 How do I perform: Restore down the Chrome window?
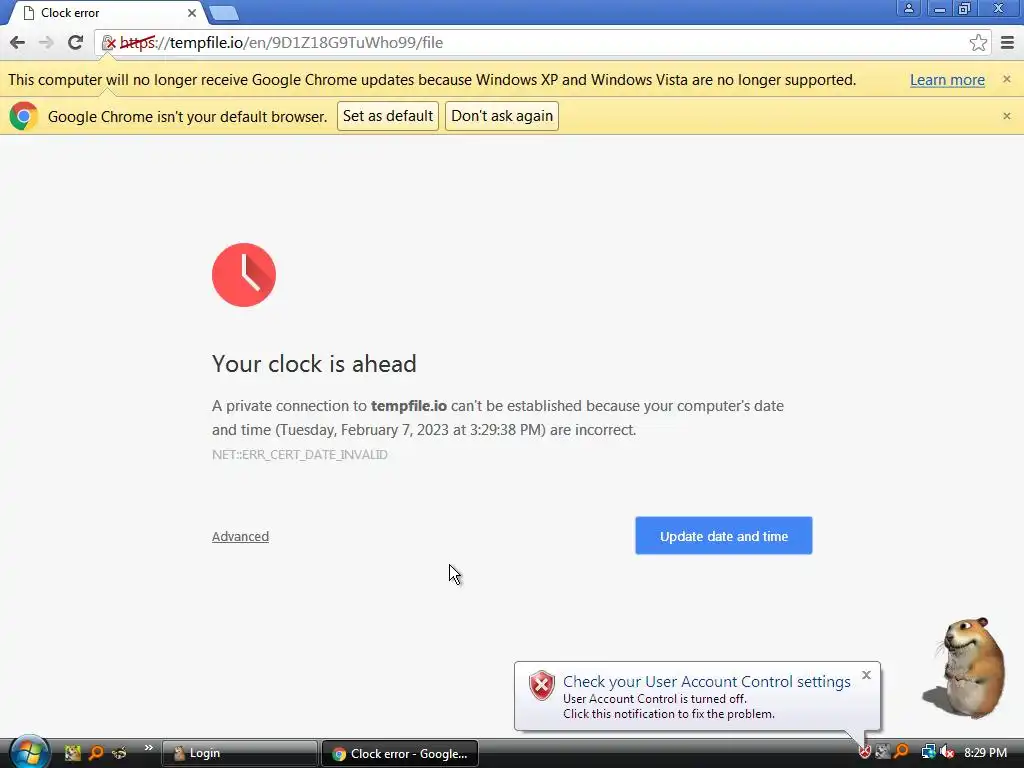pos(965,8)
